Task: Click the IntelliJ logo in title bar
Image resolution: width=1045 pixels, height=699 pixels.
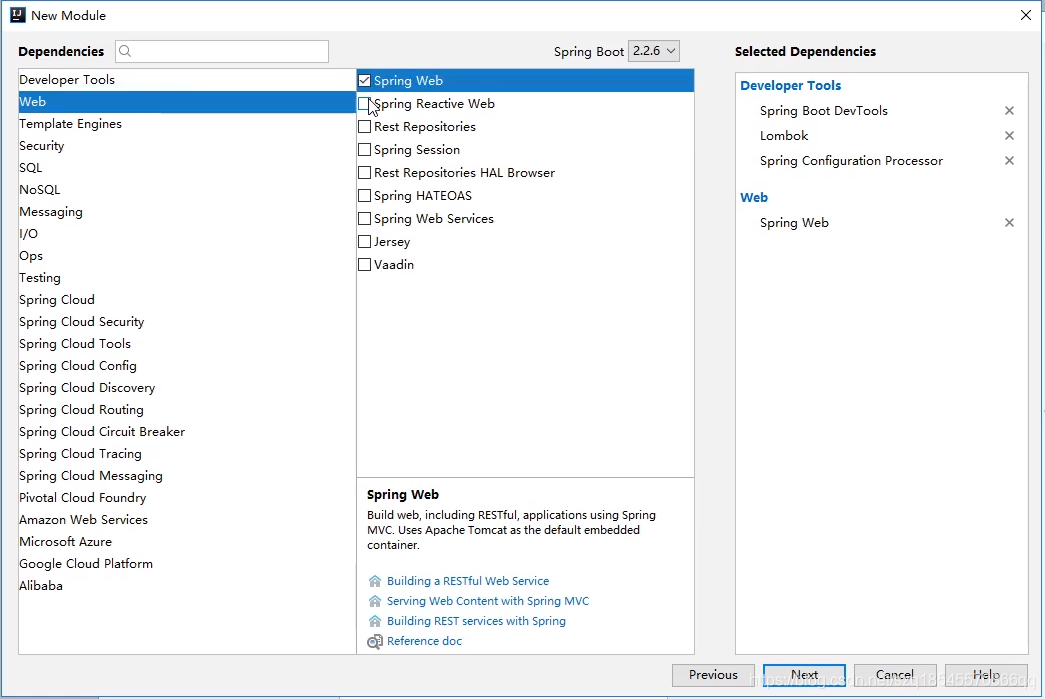Action: (x=17, y=15)
